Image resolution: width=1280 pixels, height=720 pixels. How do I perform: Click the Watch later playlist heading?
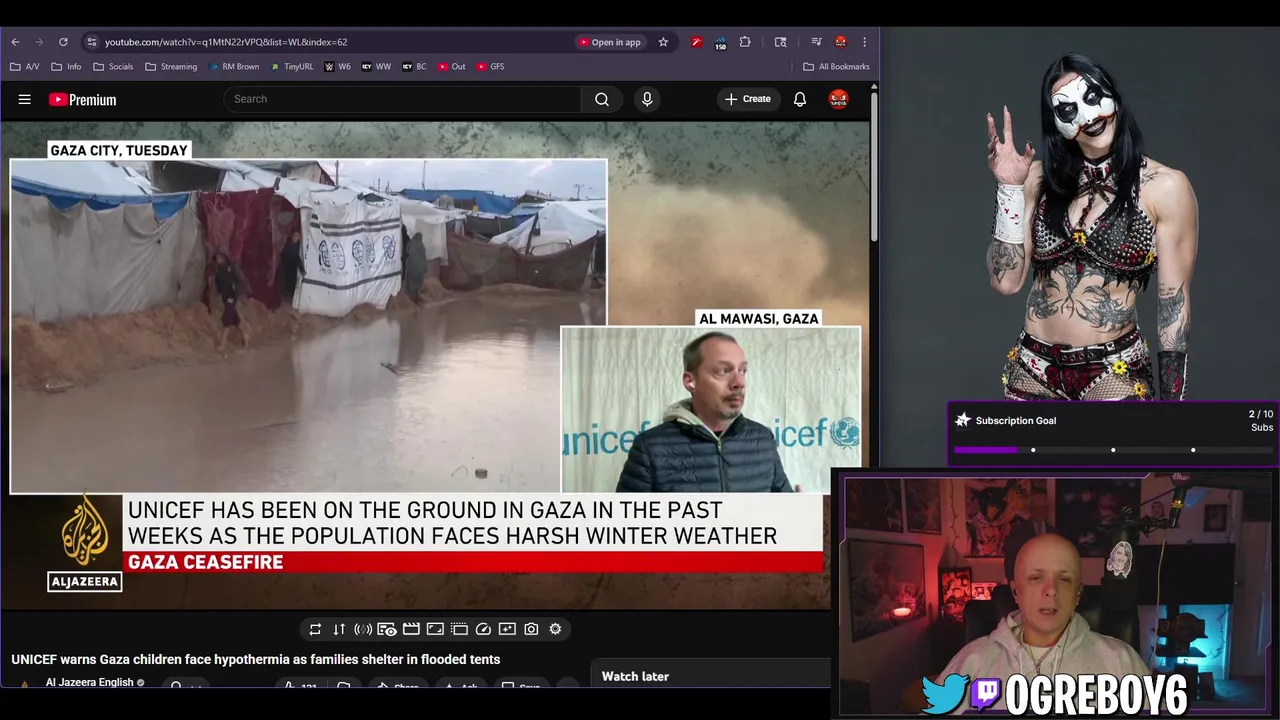pyautogui.click(x=635, y=677)
